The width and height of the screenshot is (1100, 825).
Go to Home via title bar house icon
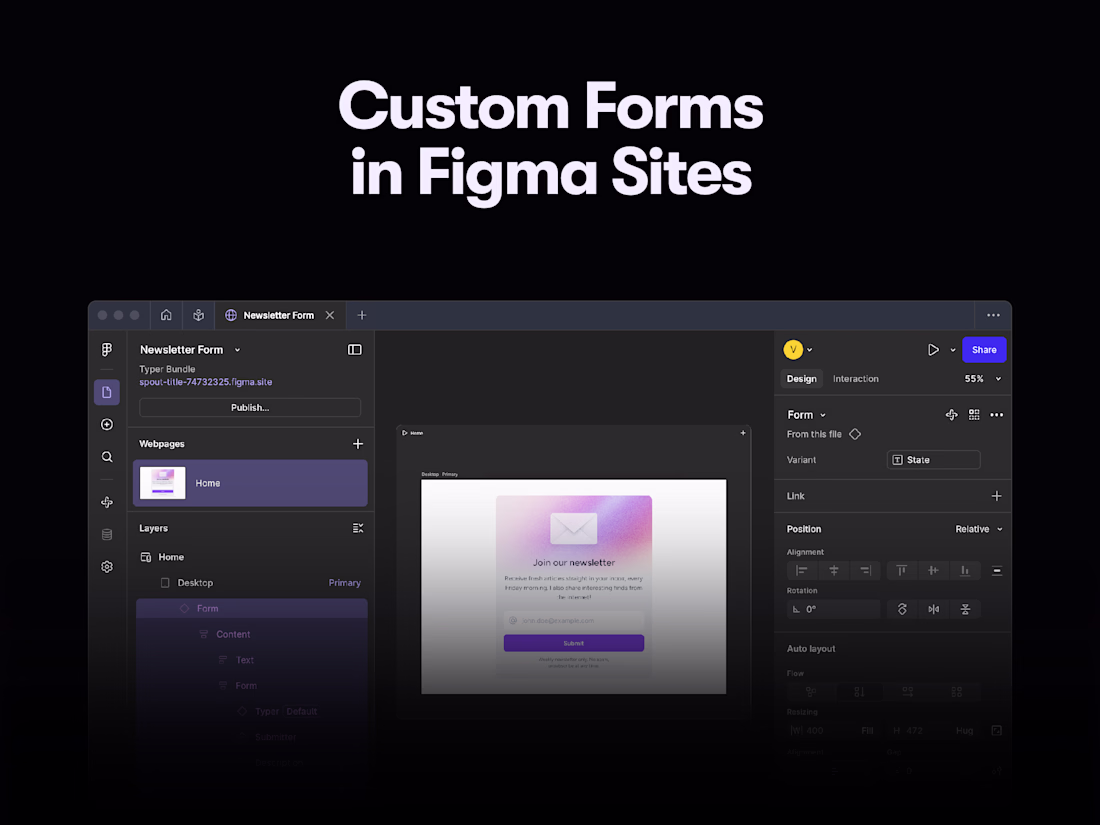point(166,315)
